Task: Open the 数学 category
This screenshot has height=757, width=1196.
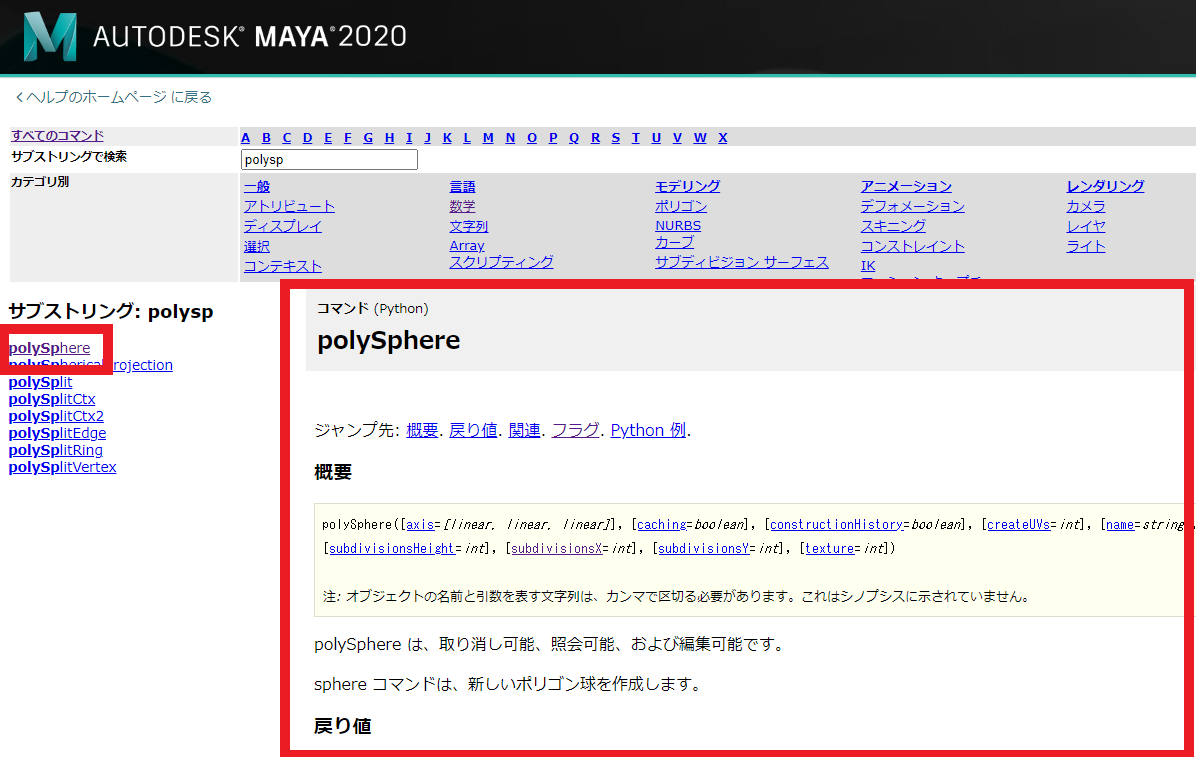Action: coord(462,206)
